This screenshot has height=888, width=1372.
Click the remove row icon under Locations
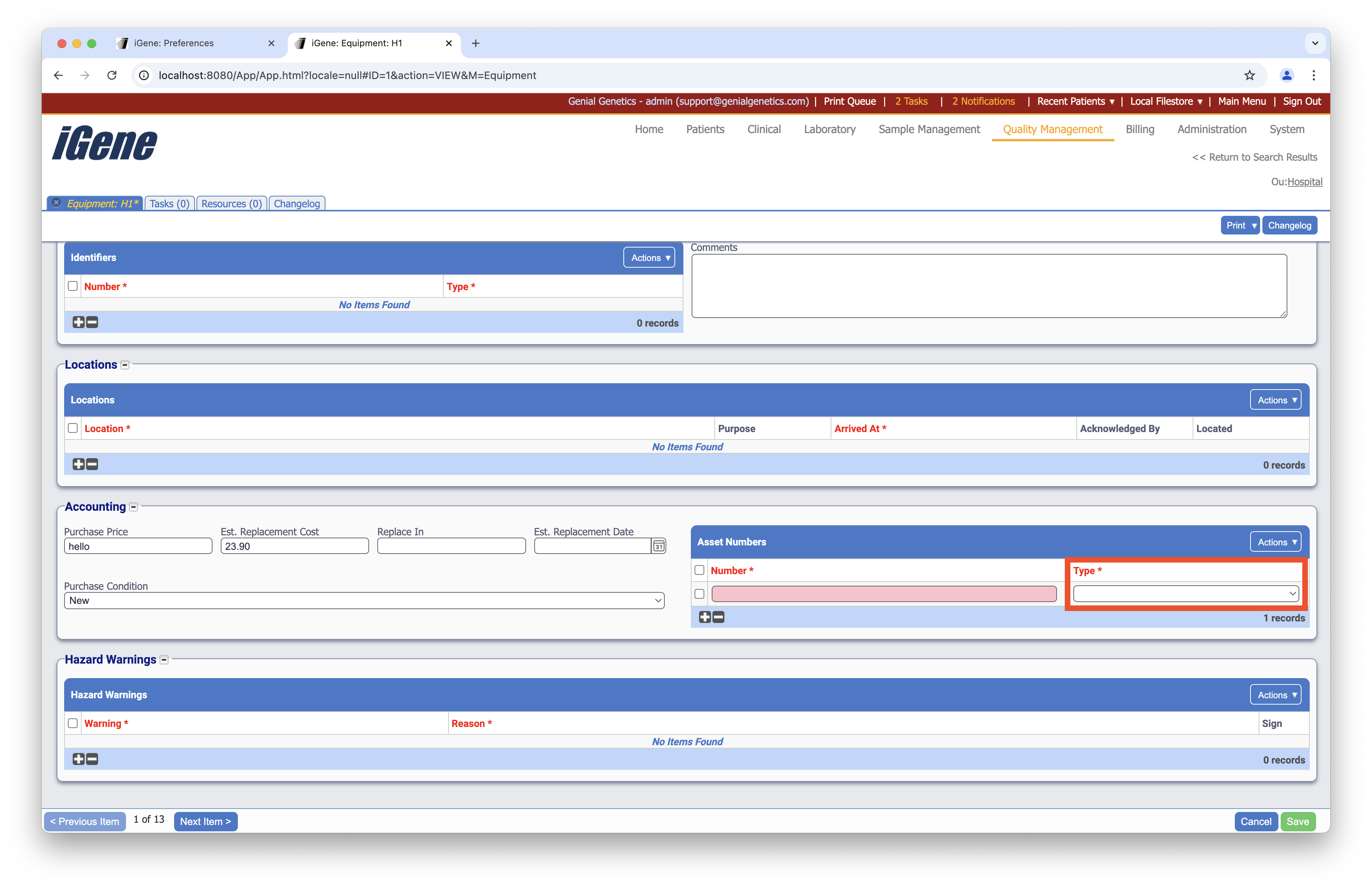pos(92,465)
